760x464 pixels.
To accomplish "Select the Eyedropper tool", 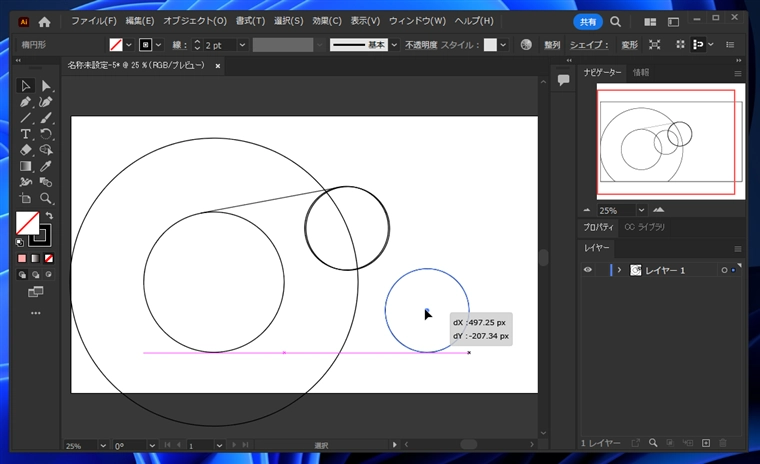I will coord(46,166).
